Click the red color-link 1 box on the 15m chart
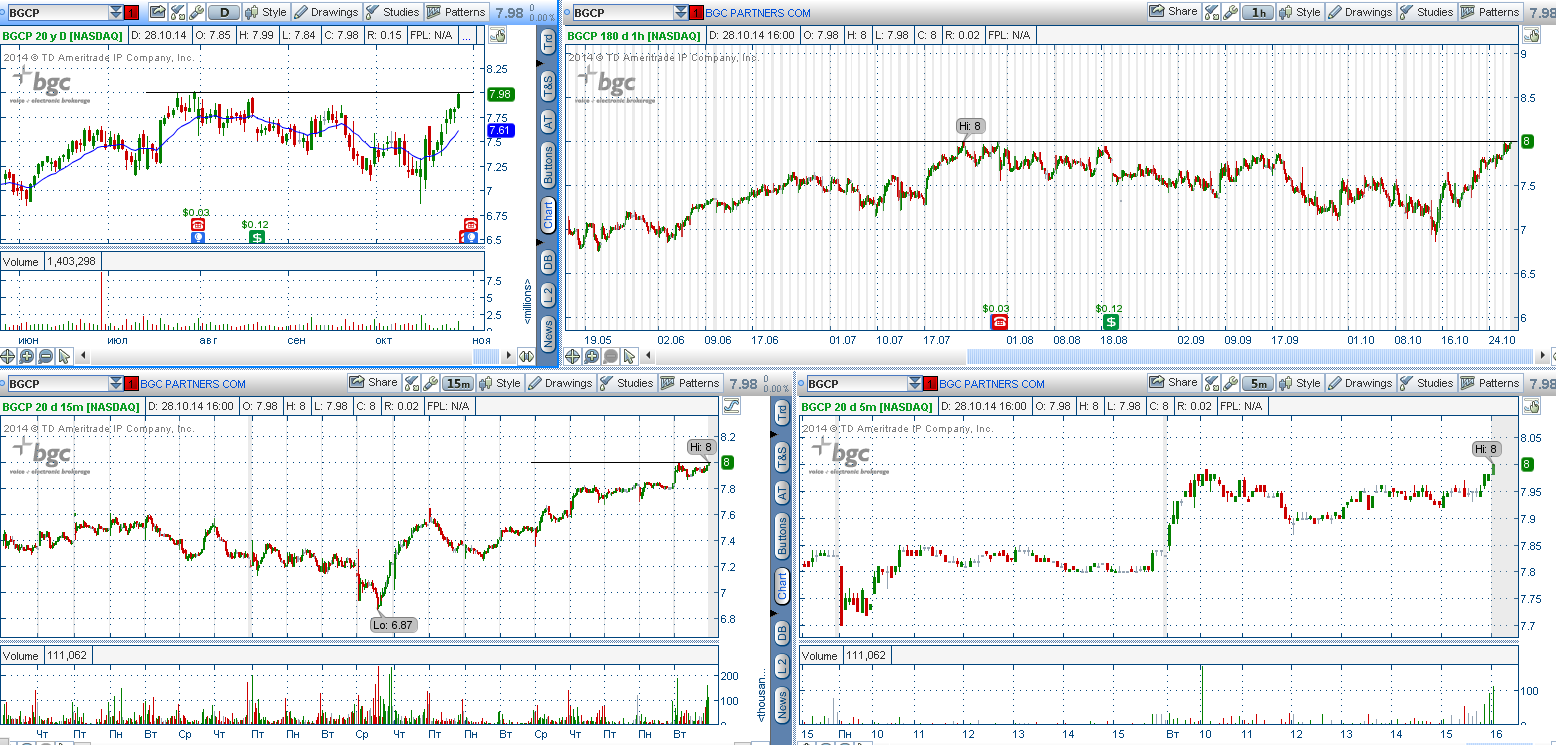Image resolution: width=1556 pixels, height=745 pixels. [132, 384]
